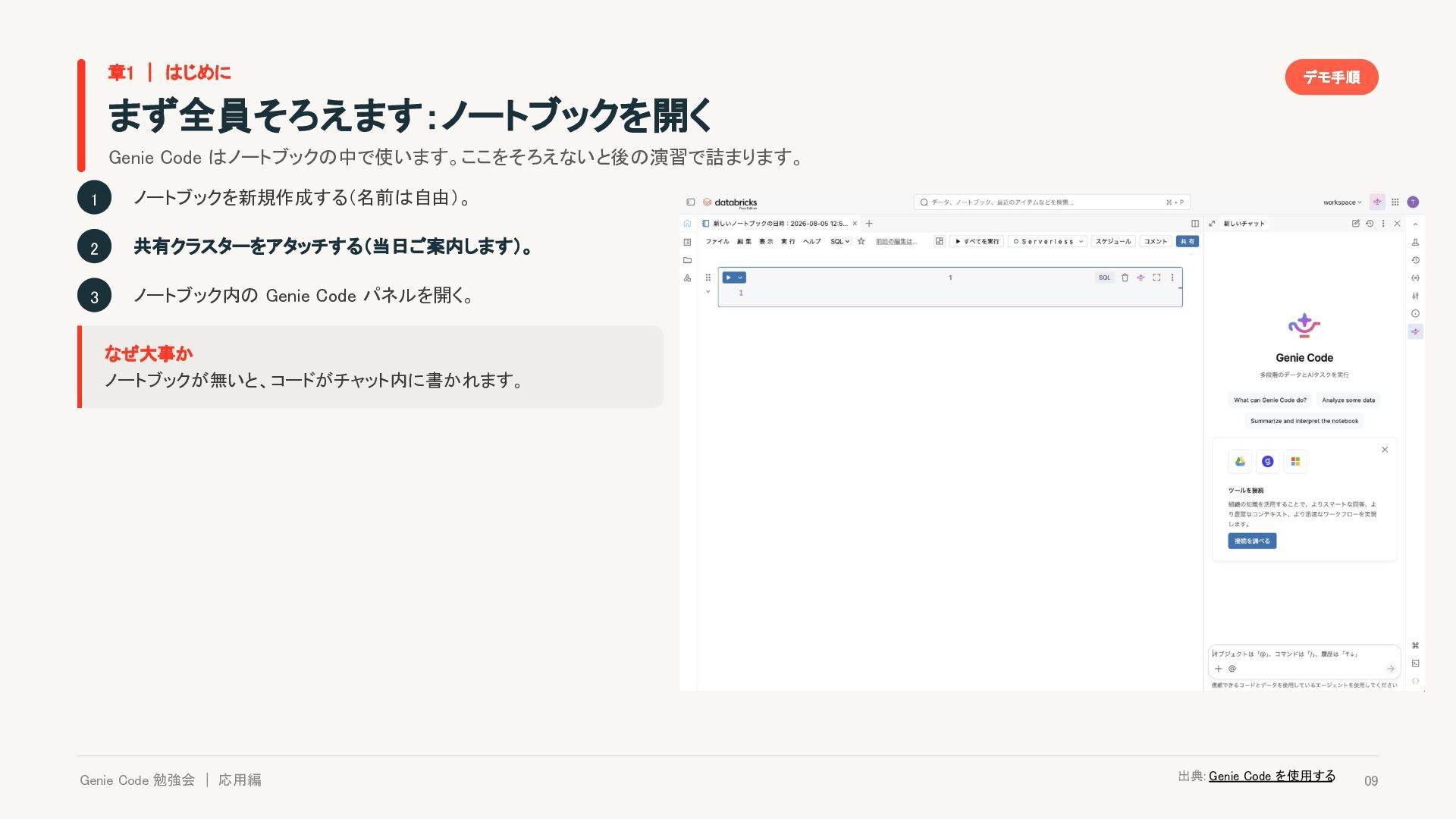The width and height of the screenshot is (1456, 819).
Task: Expand the Genie chat panel with the arrows icon
Action: (x=1212, y=224)
